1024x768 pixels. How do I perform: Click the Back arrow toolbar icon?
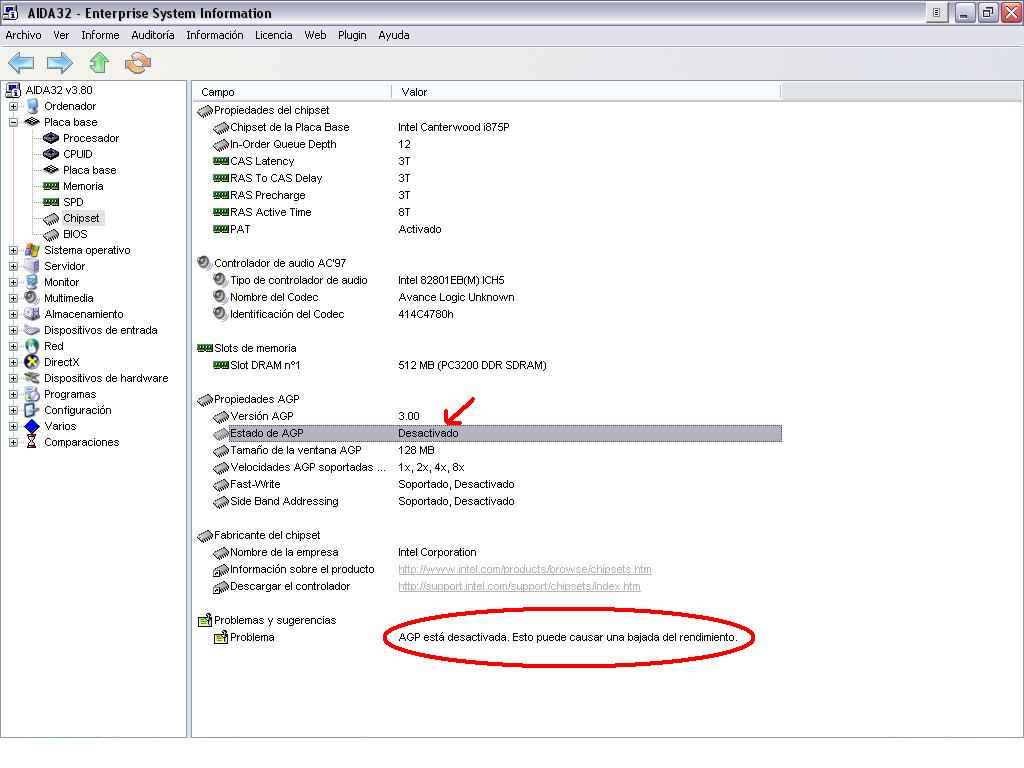pos(21,63)
